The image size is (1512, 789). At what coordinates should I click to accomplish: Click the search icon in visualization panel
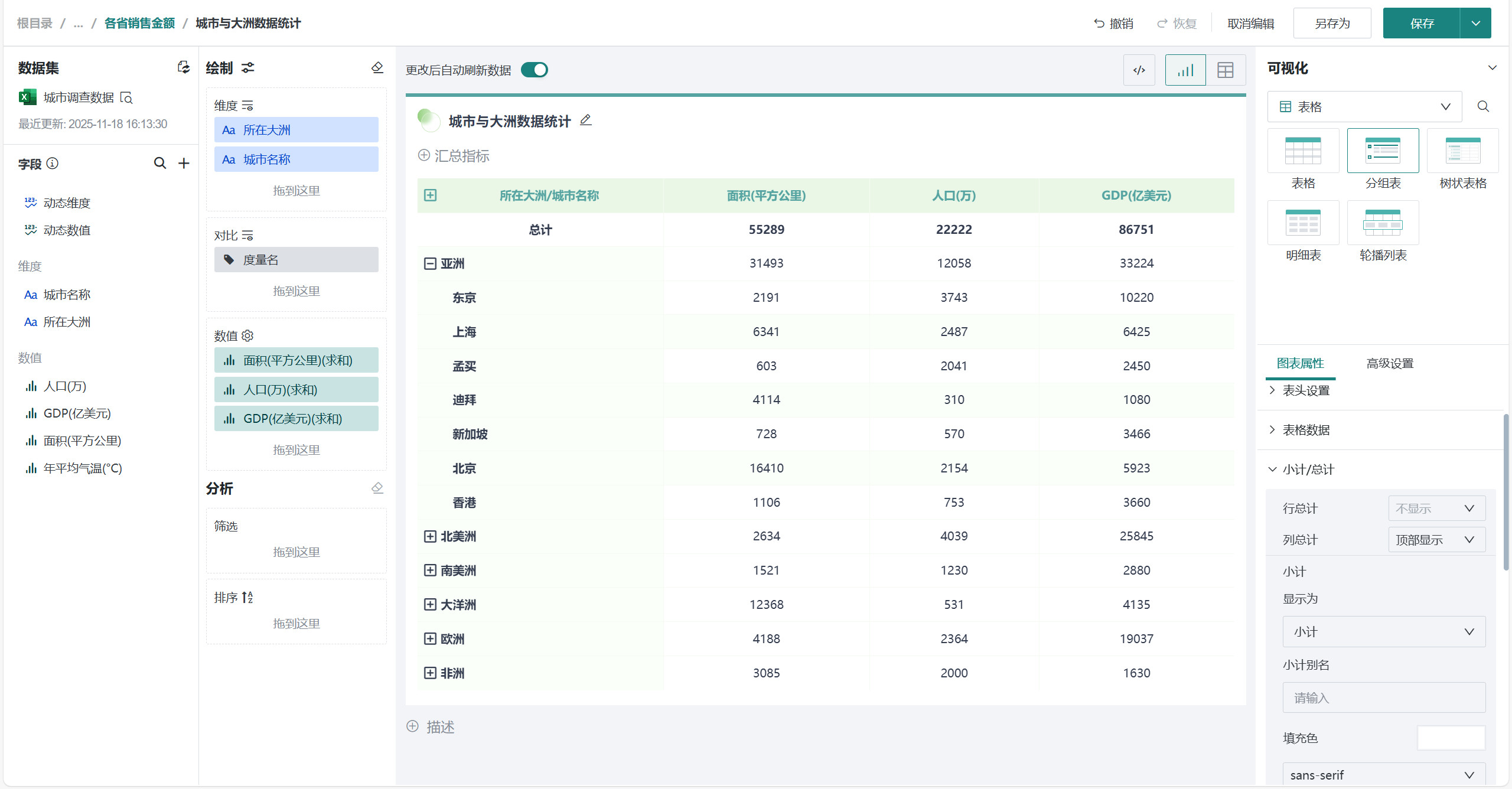coord(1483,106)
